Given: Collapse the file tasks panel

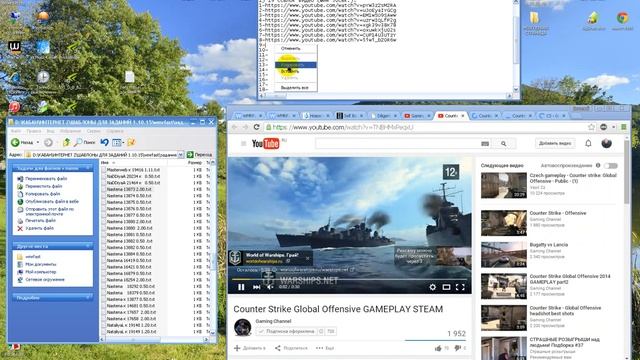Looking at the screenshot, I should pos(88,168).
